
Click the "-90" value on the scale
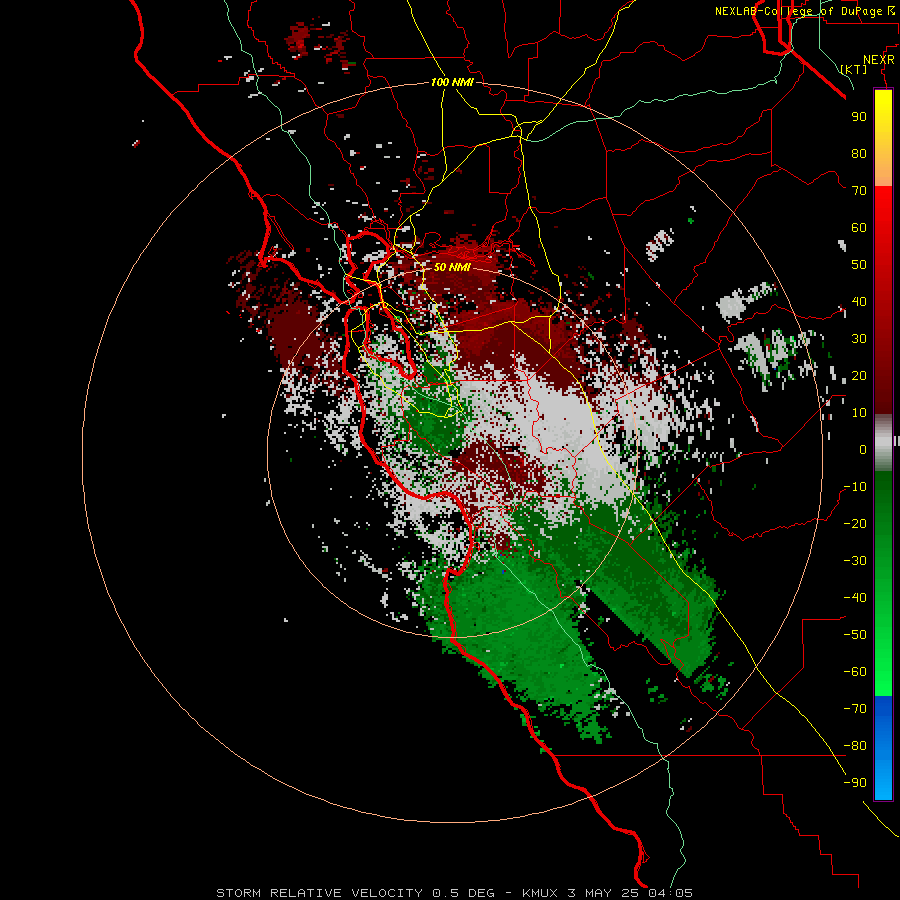855,783
